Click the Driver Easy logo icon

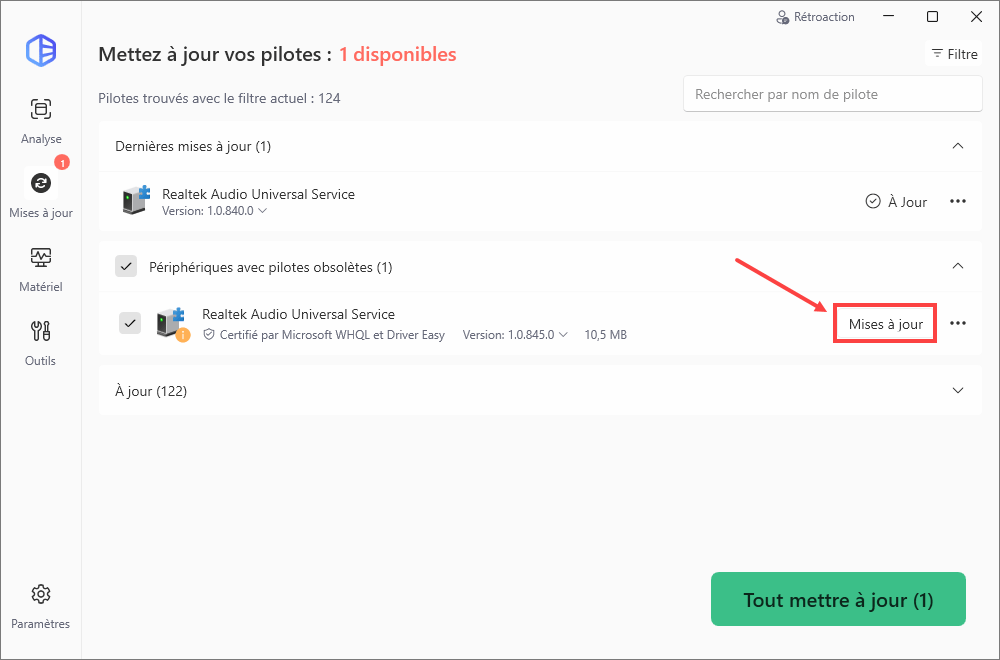point(41,50)
